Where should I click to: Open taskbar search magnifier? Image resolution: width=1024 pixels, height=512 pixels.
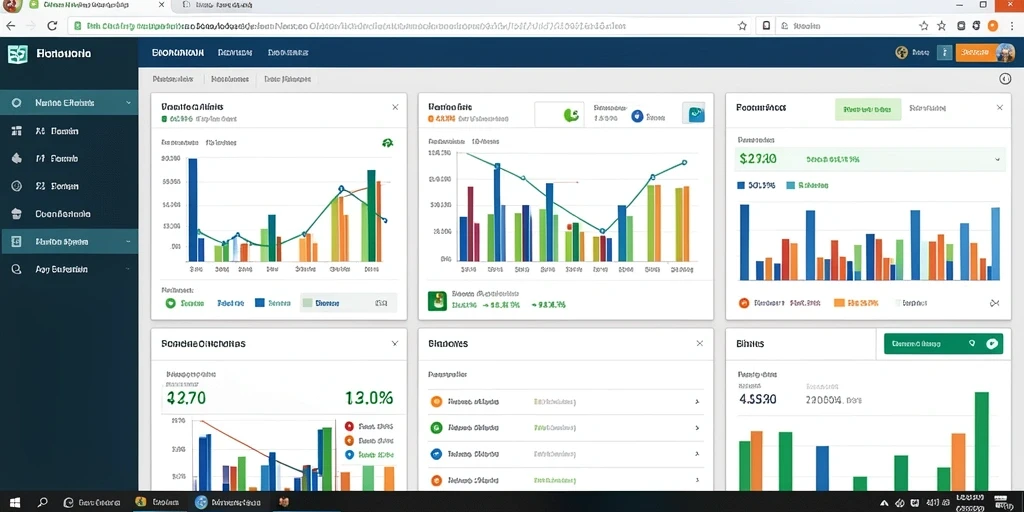coord(42,502)
